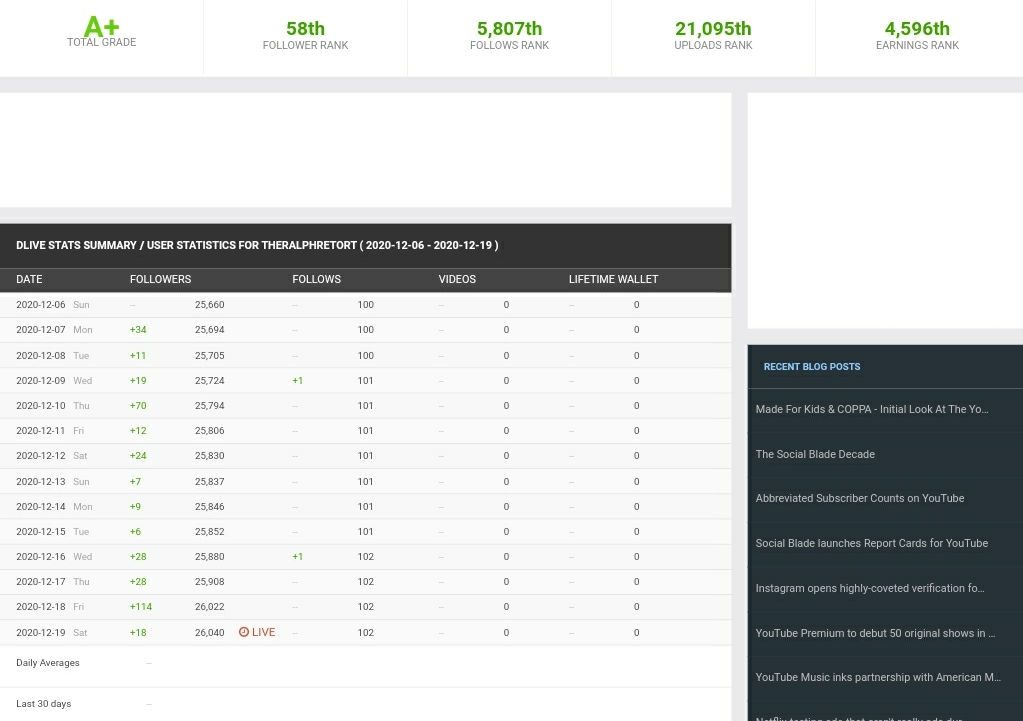The image size is (1023, 721).
Task: Click the +70 follower gain on 2020-12-10
Action: click(x=138, y=405)
